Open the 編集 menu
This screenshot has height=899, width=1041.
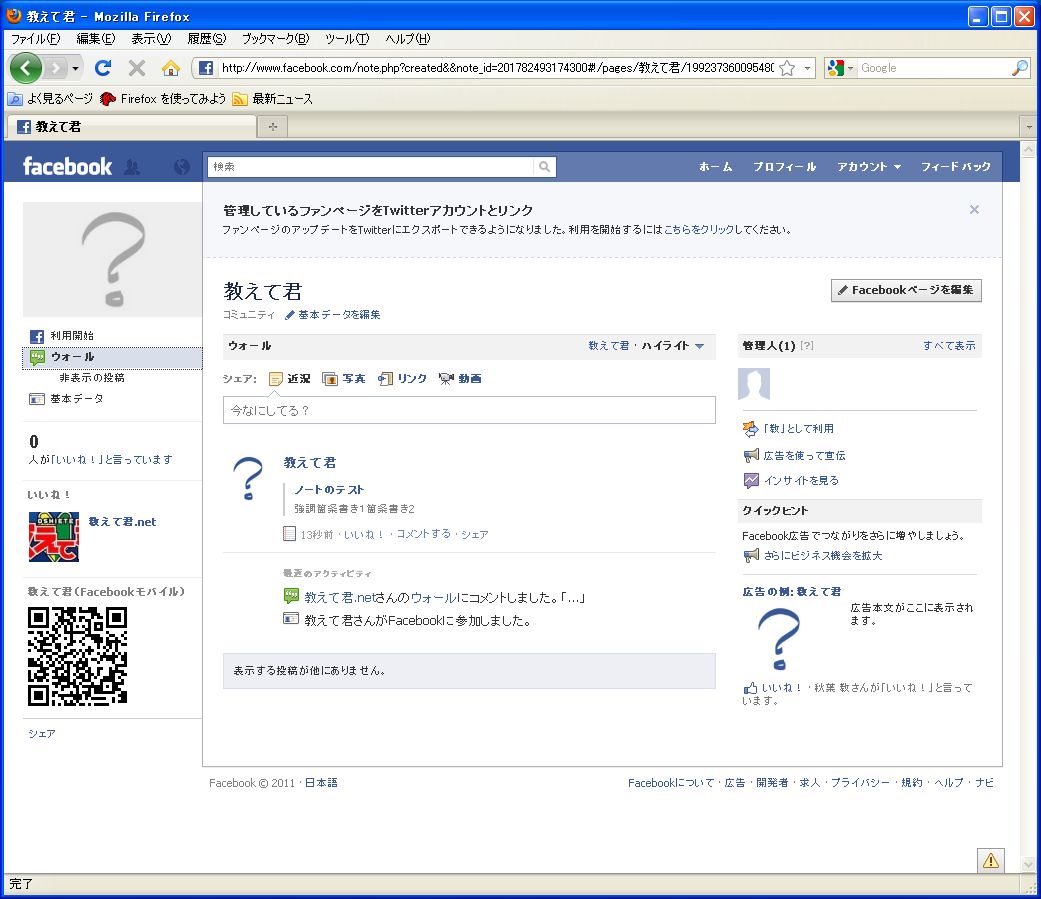(96, 39)
